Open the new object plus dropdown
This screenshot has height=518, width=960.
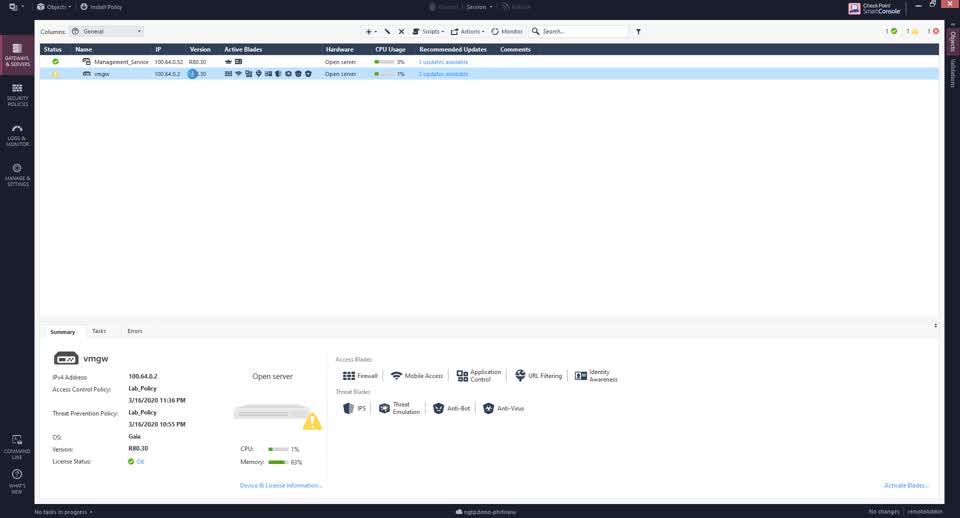tap(371, 31)
